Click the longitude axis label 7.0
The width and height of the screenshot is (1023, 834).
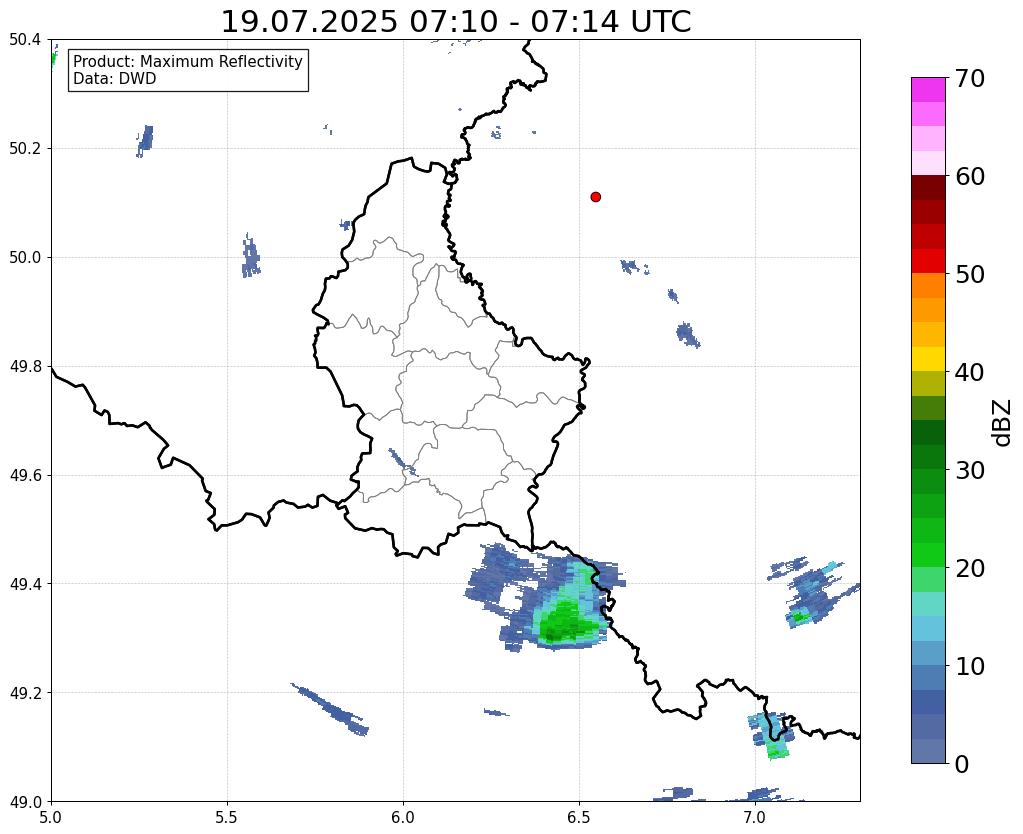[755, 817]
